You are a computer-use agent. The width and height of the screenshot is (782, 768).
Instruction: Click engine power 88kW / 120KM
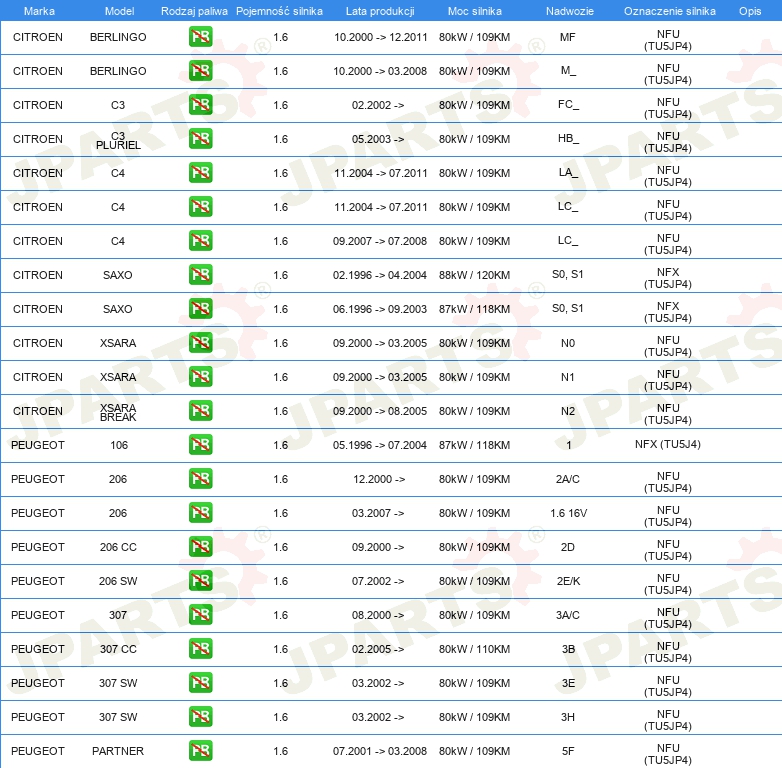pos(474,275)
